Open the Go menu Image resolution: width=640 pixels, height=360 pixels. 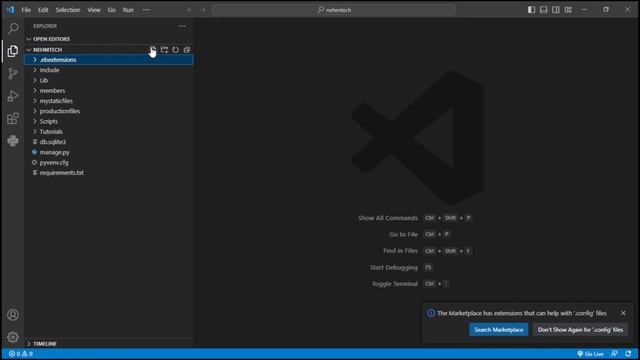pos(111,10)
